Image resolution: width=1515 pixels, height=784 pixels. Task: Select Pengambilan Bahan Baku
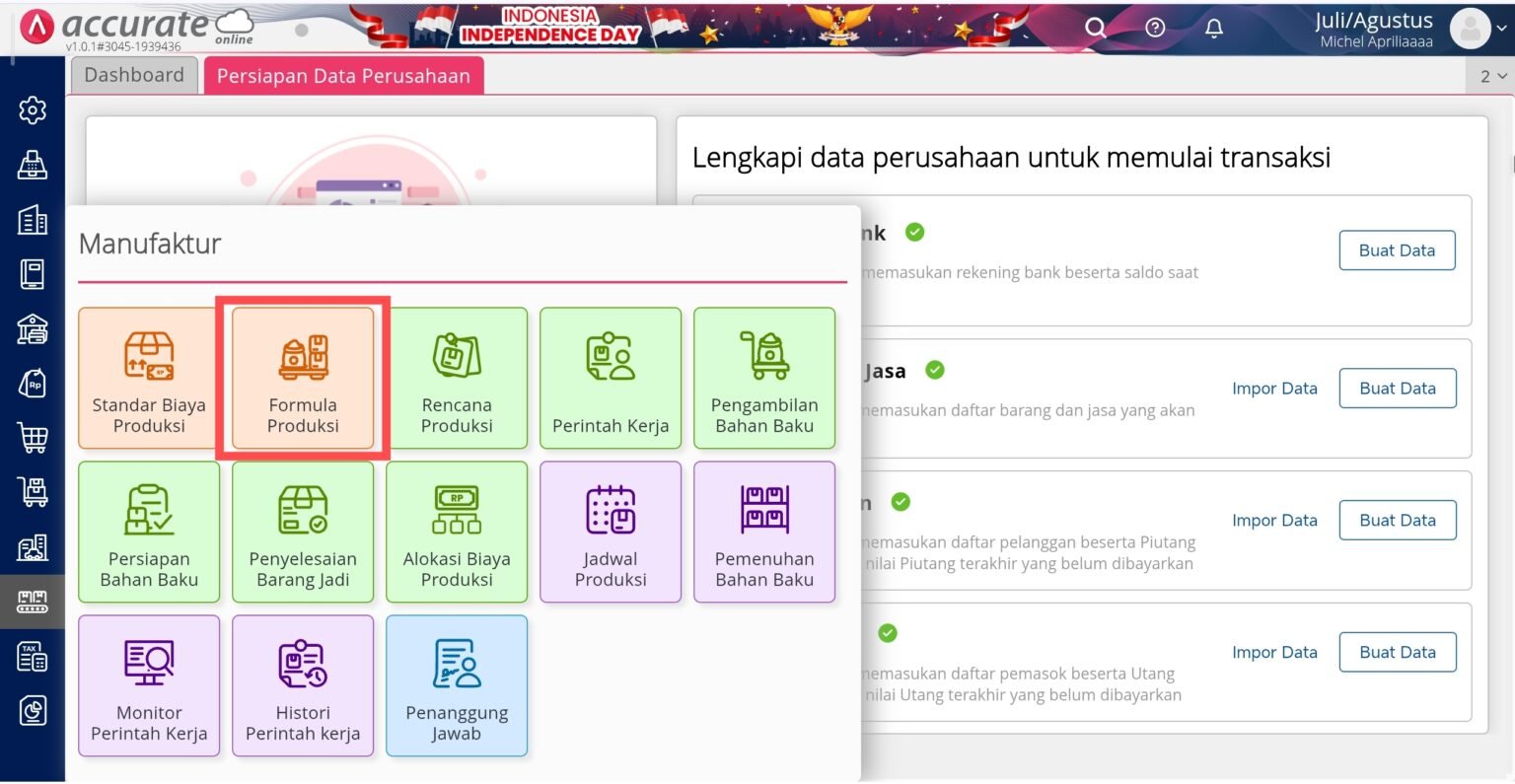coord(763,379)
